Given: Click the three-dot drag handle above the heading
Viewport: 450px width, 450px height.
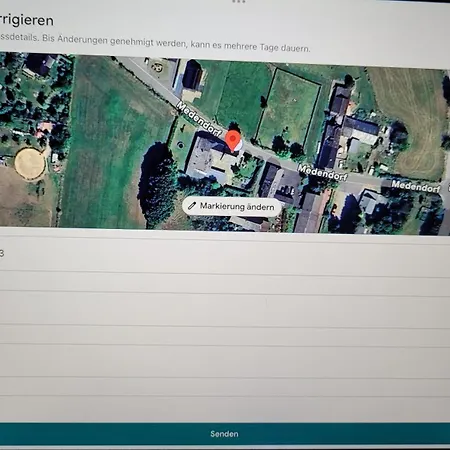Looking at the screenshot, I should tap(239, 1).
